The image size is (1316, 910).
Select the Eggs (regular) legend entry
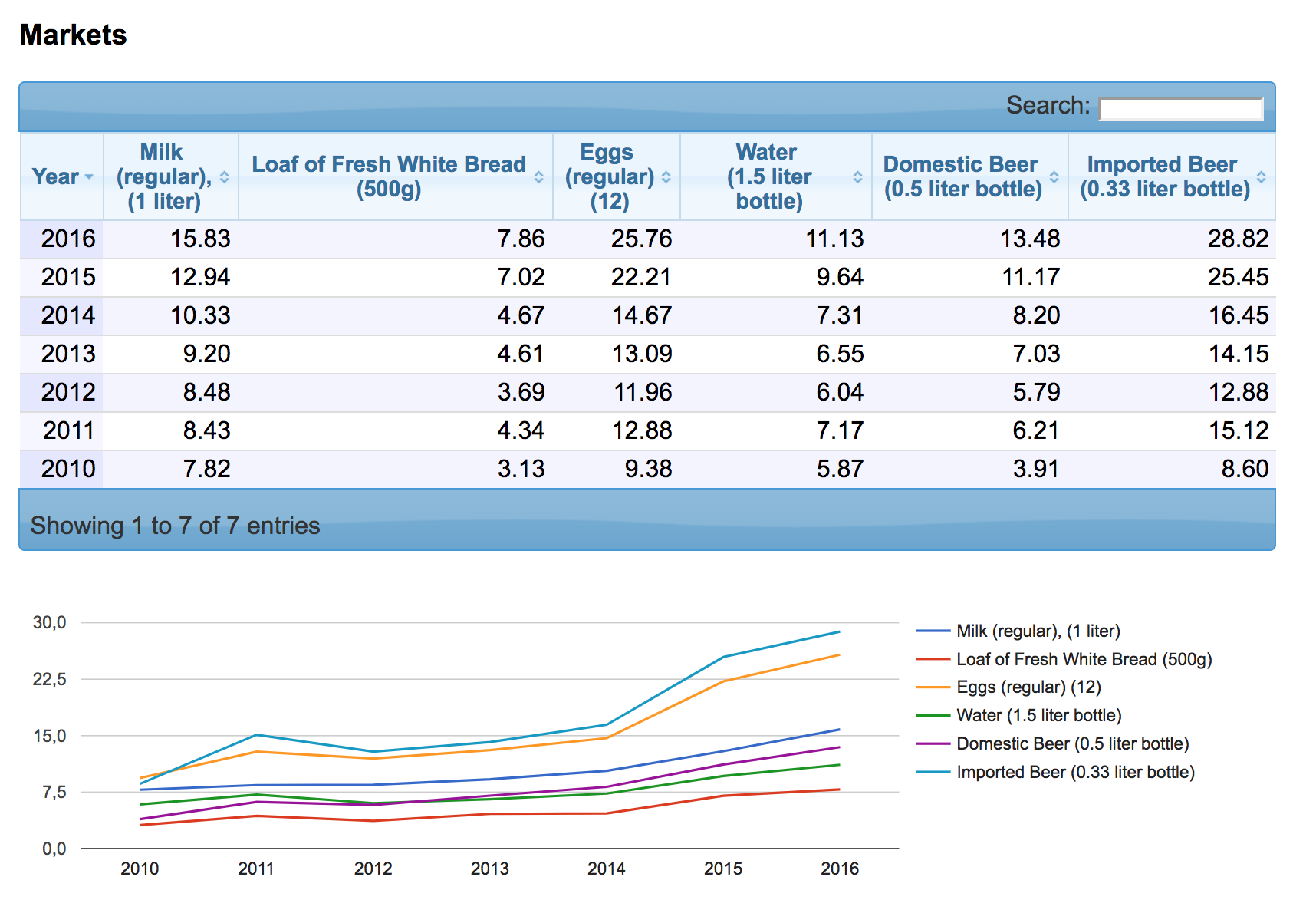(x=1028, y=687)
